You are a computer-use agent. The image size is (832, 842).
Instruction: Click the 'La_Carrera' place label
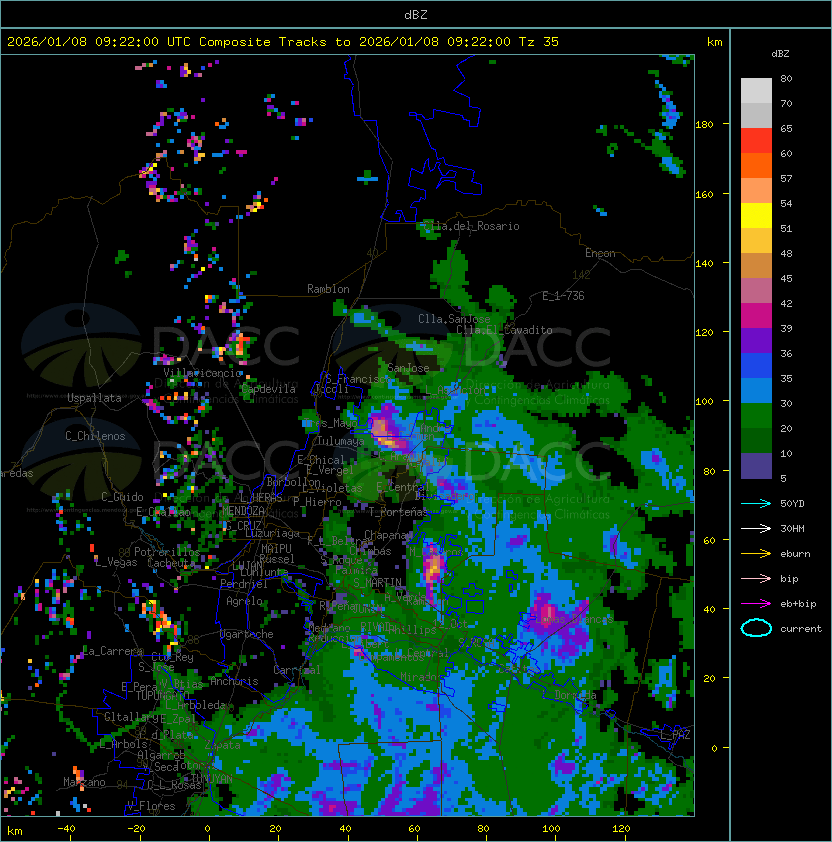tap(113, 651)
